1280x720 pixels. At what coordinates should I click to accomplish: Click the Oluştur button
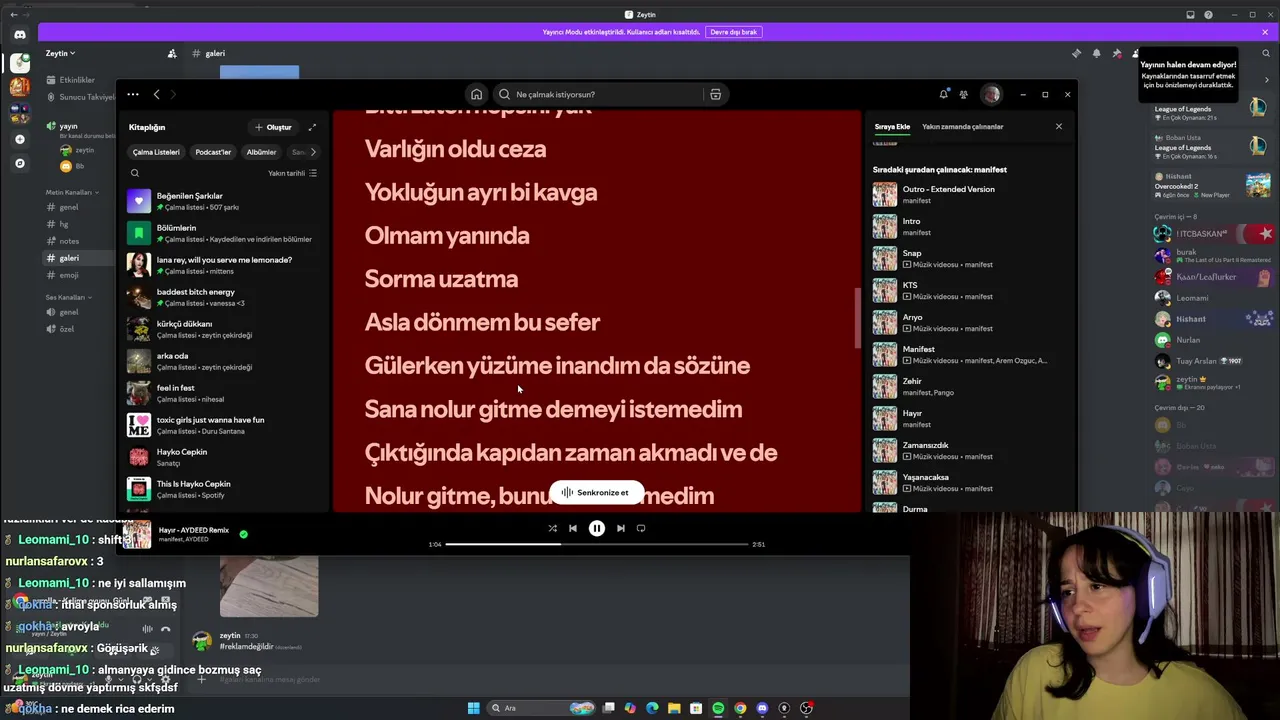pyautogui.click(x=273, y=127)
